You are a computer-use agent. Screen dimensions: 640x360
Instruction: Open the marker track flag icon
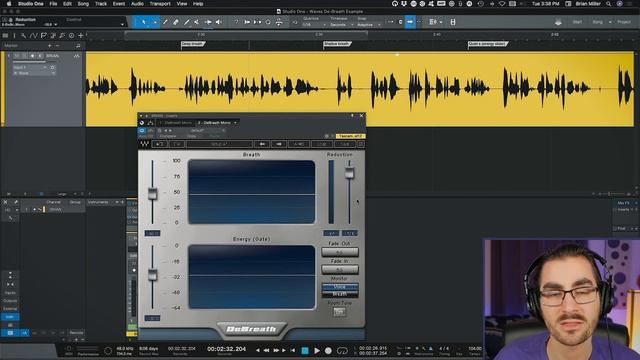click(x=43, y=36)
